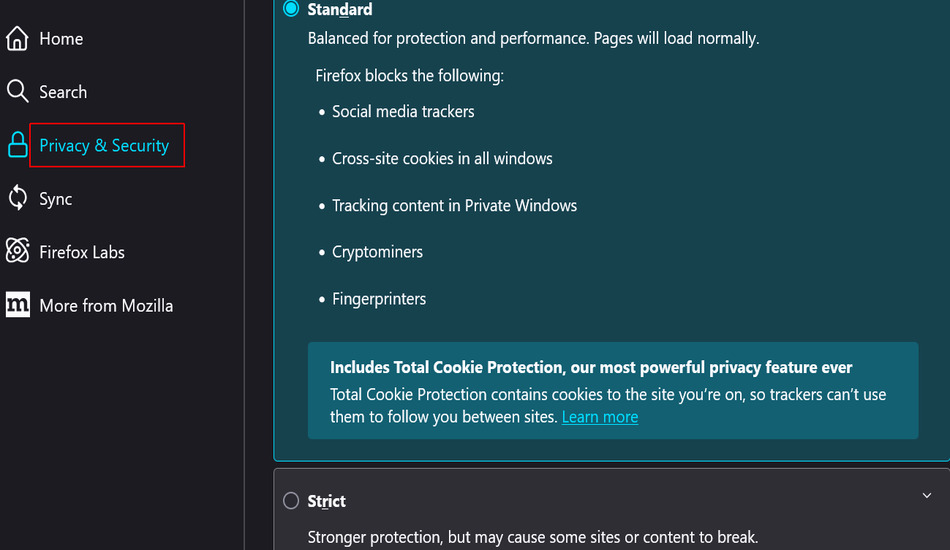Click the Firefox Labs atom icon
This screenshot has height=550, width=950.
tap(17, 250)
